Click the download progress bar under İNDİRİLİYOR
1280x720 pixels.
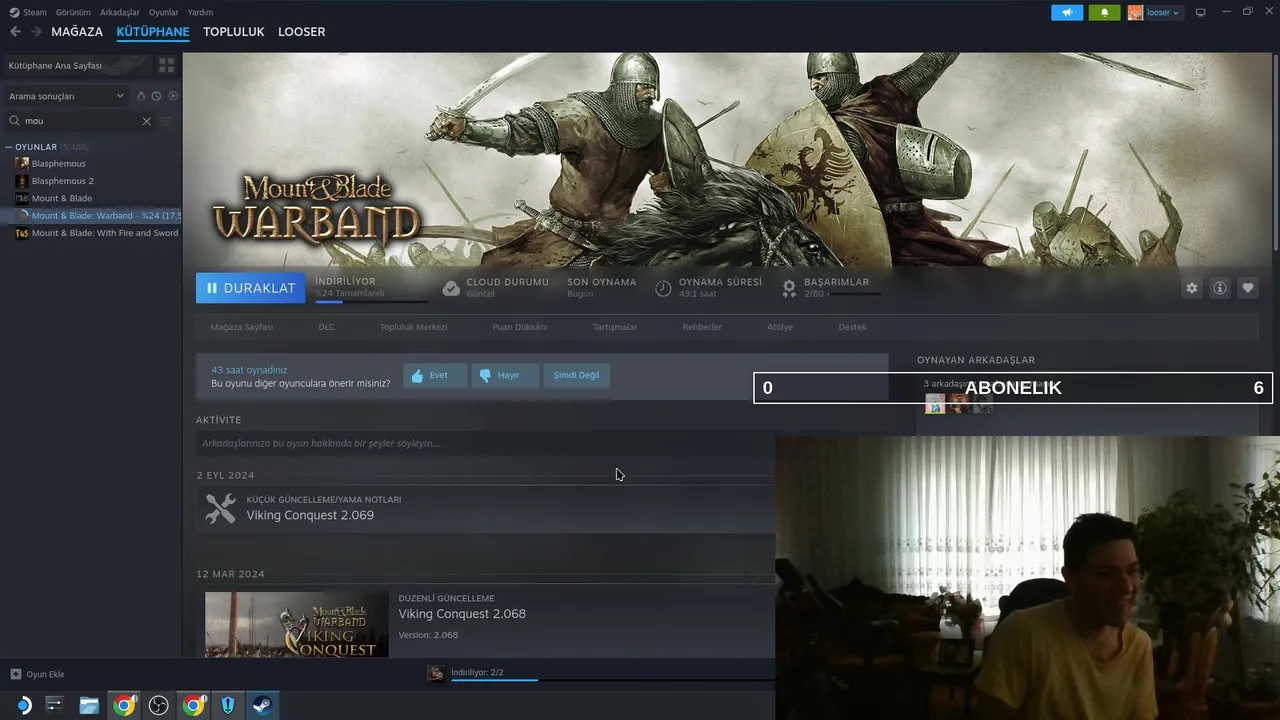(x=371, y=301)
